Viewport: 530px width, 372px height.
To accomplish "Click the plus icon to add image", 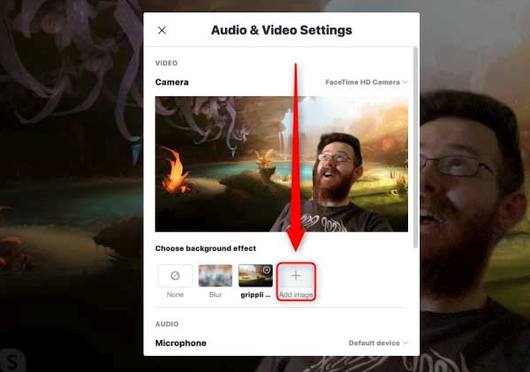I will [296, 276].
